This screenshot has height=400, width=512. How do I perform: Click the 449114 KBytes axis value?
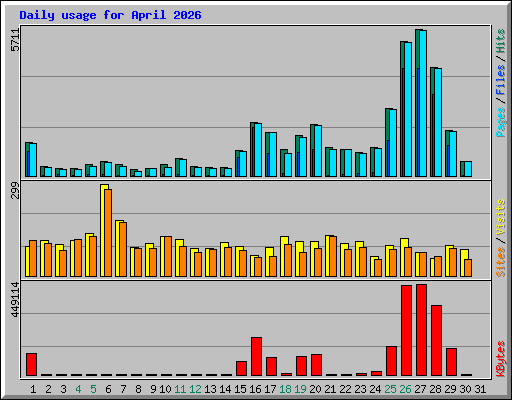click(15, 300)
